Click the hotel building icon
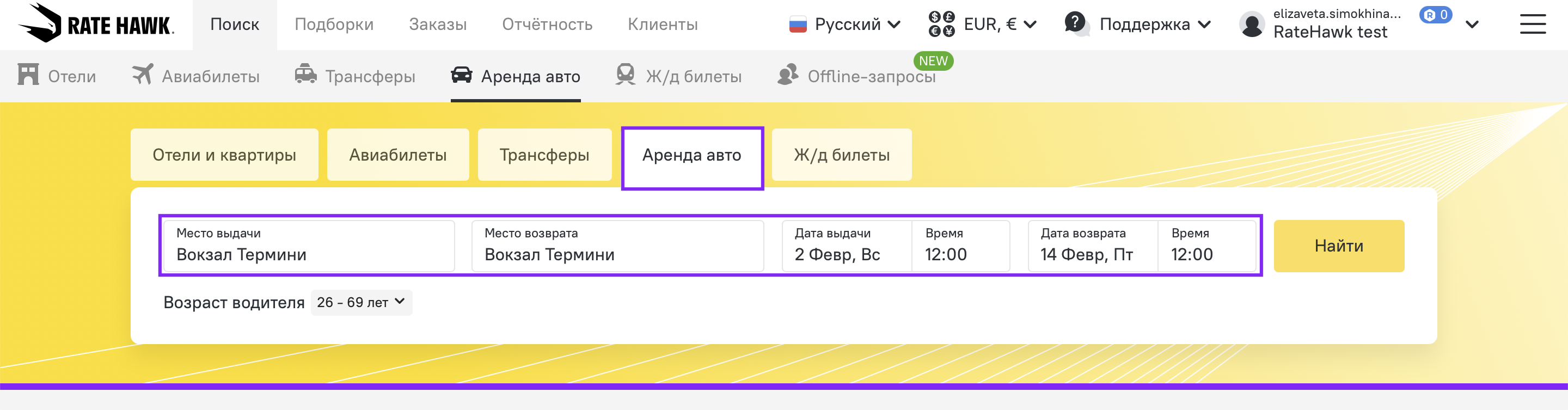 pyautogui.click(x=28, y=75)
